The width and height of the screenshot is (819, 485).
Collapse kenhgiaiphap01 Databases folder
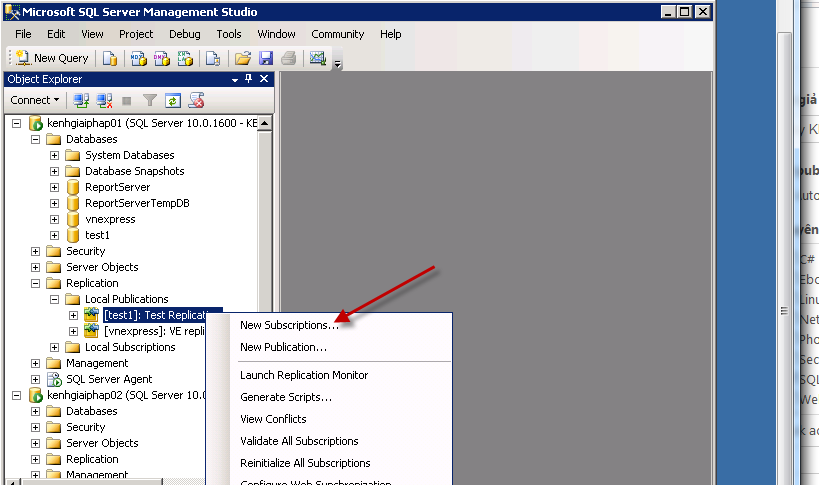pyautogui.click(x=36, y=139)
